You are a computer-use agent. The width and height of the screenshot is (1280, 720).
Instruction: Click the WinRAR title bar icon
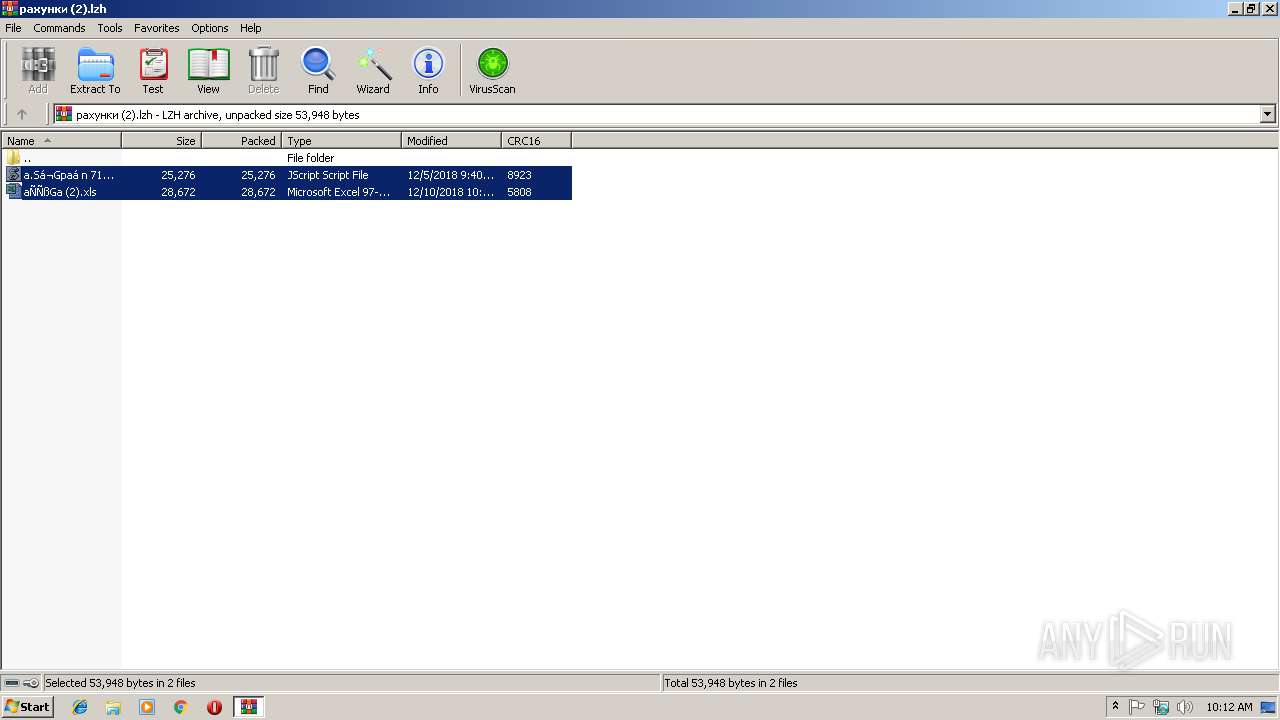pos(9,8)
